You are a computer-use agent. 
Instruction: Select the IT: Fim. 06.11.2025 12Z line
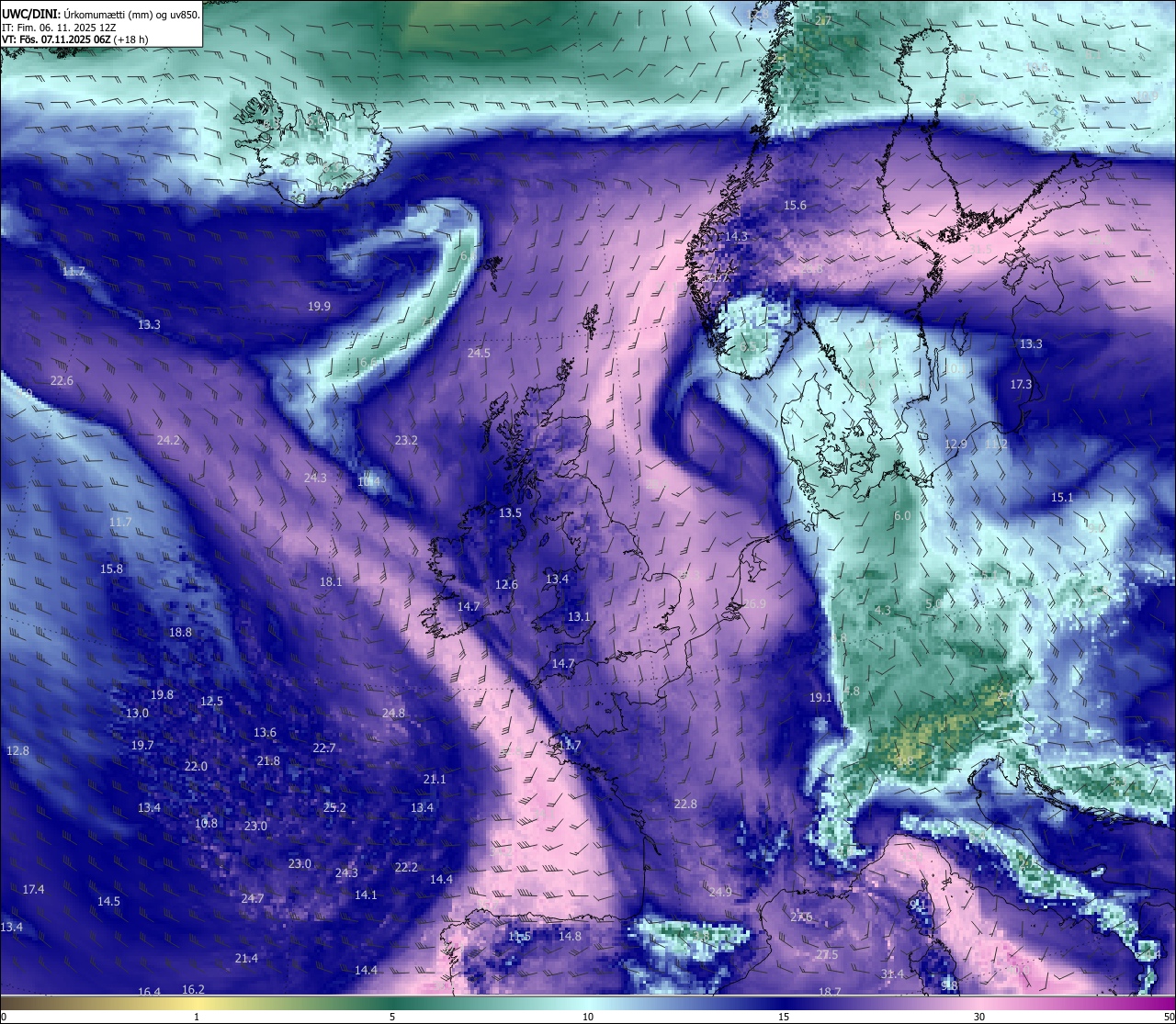[x=59, y=28]
